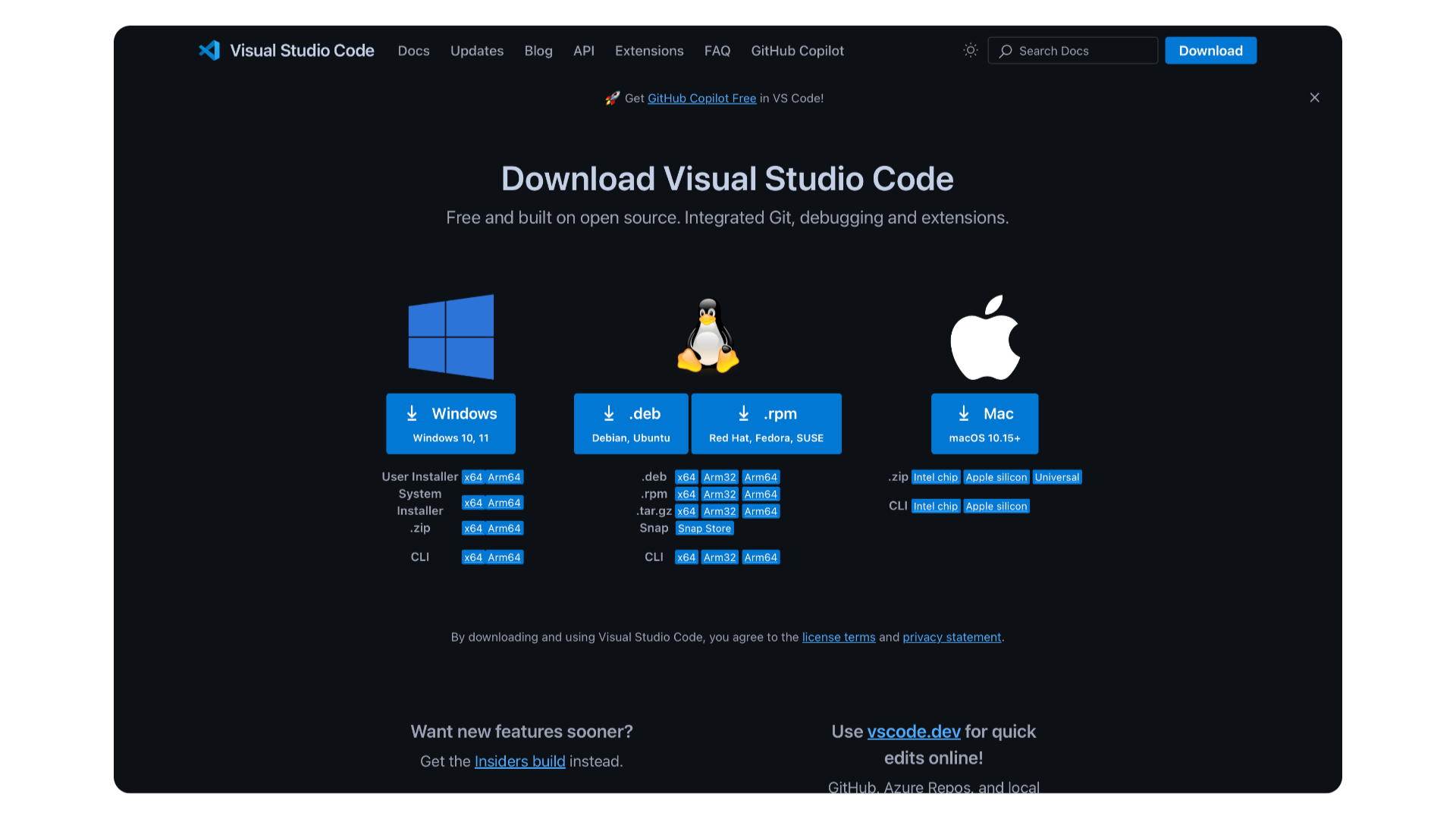The height and width of the screenshot is (819, 1456).
Task: Click the Visual Studio Code logo icon
Action: click(209, 50)
